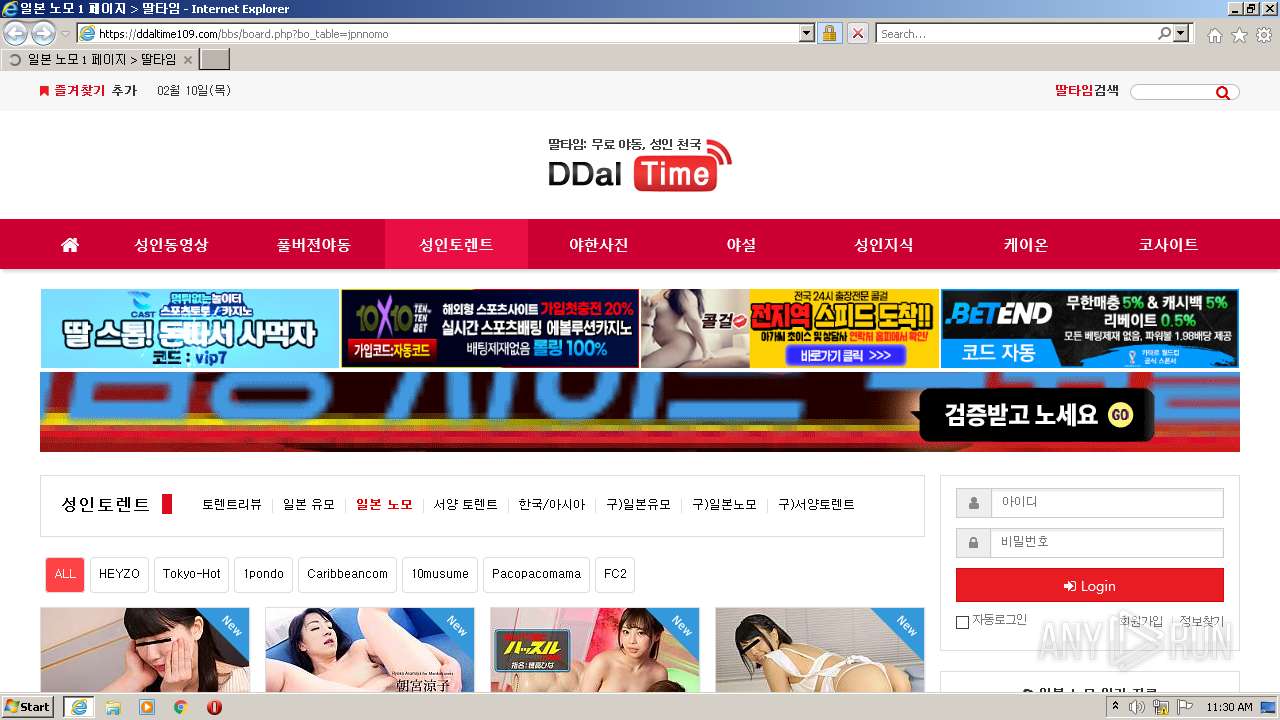Click the BETEND banner ad
1280x720 pixels.
pos(1090,329)
